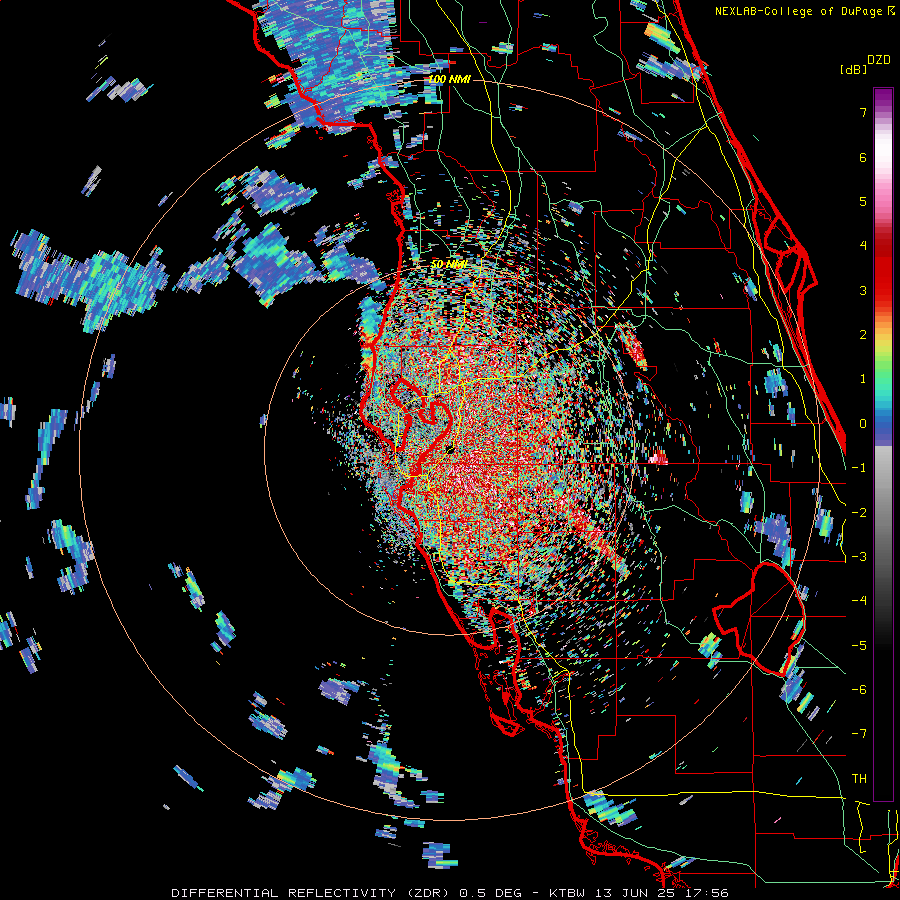Click the 1 value on the scale
Viewport: 900px width, 900px height.
tap(863, 379)
